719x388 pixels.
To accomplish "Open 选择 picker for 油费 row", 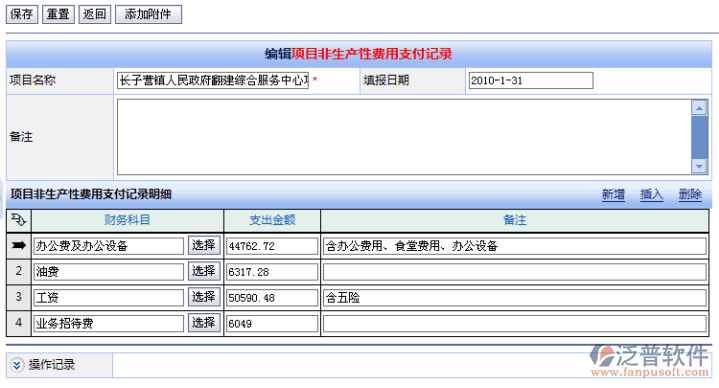I will point(204,272).
